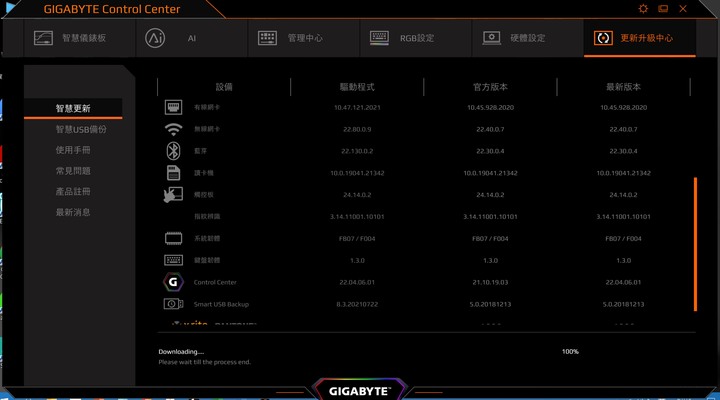This screenshot has width=720, height=400.
Task: Click the wired network card icon
Action: (x=173, y=107)
